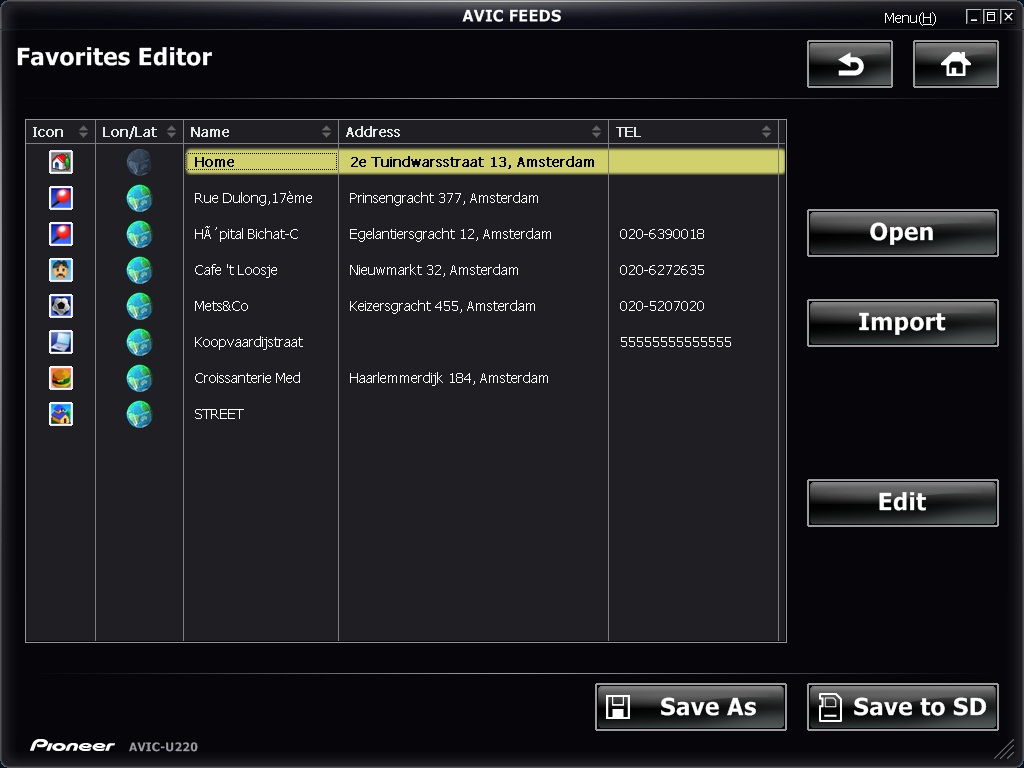The height and width of the screenshot is (768, 1024).
Task: Click the hamburger icon for Croissanterie Med
Action: pos(61,378)
